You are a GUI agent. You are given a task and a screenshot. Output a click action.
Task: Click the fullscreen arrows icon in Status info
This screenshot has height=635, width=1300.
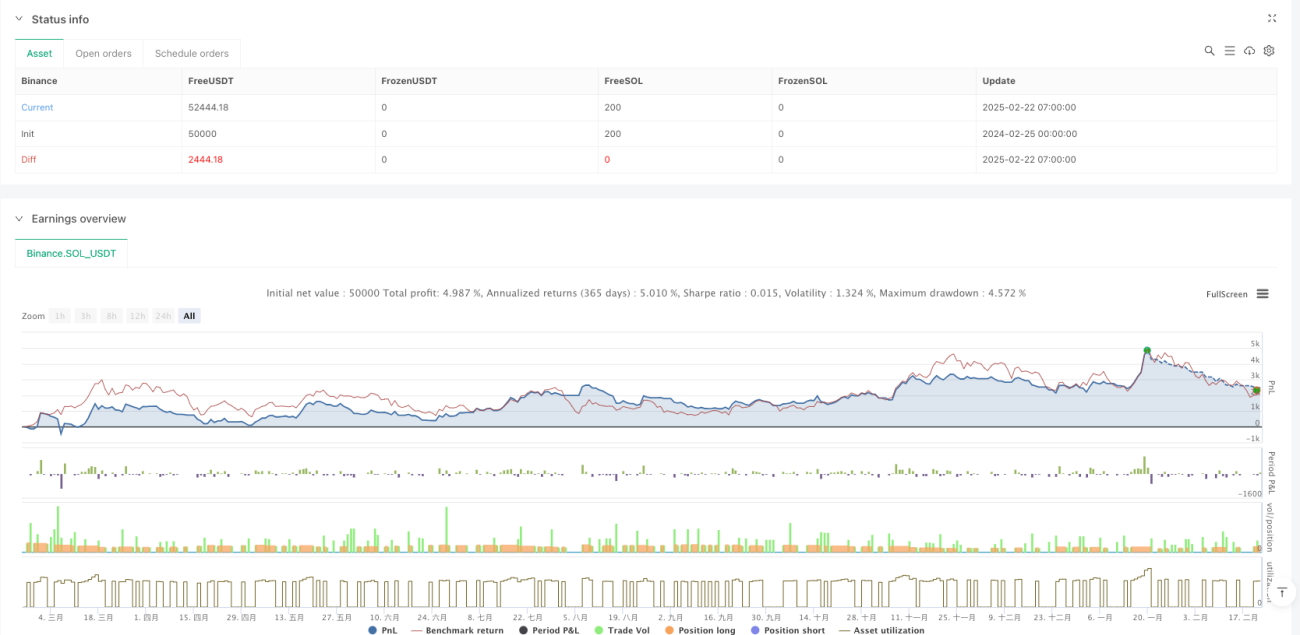point(1272,18)
